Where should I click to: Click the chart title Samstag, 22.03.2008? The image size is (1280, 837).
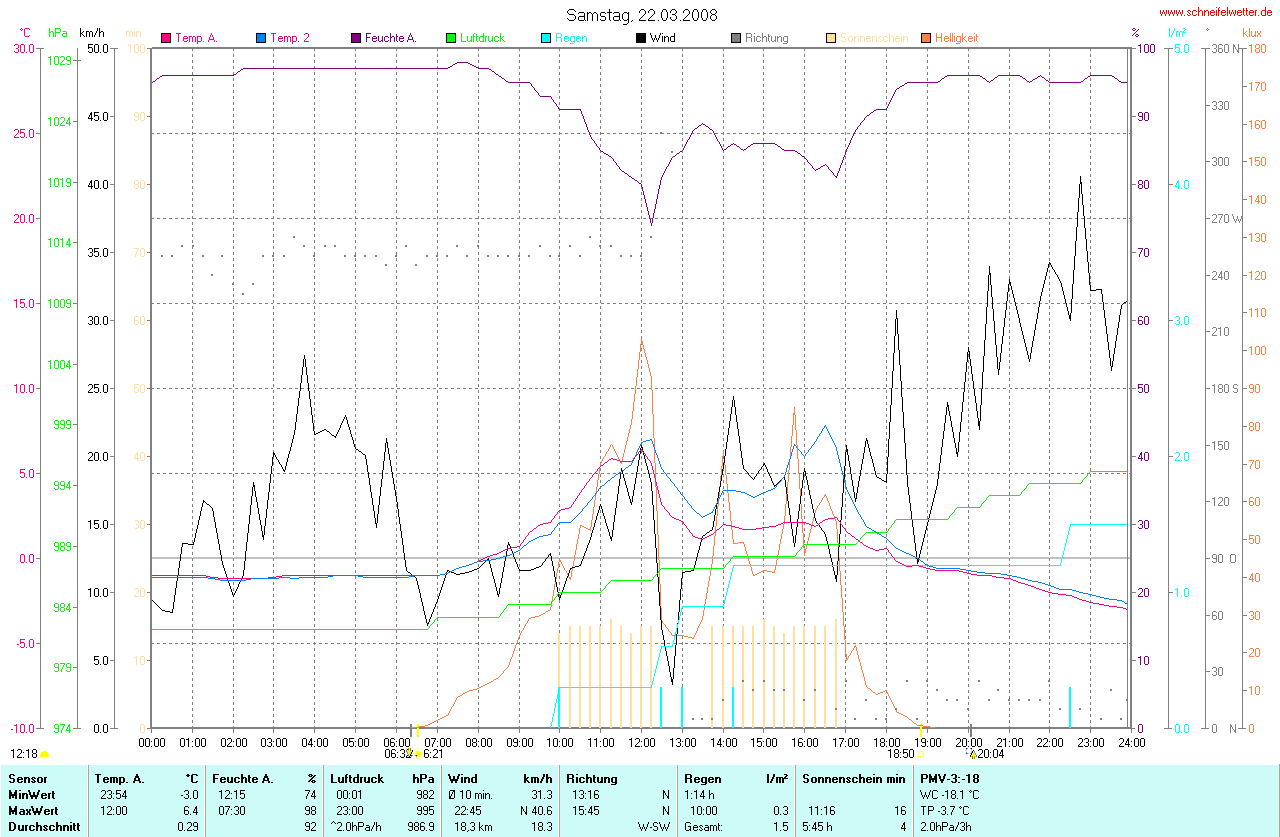pyautogui.click(x=641, y=14)
